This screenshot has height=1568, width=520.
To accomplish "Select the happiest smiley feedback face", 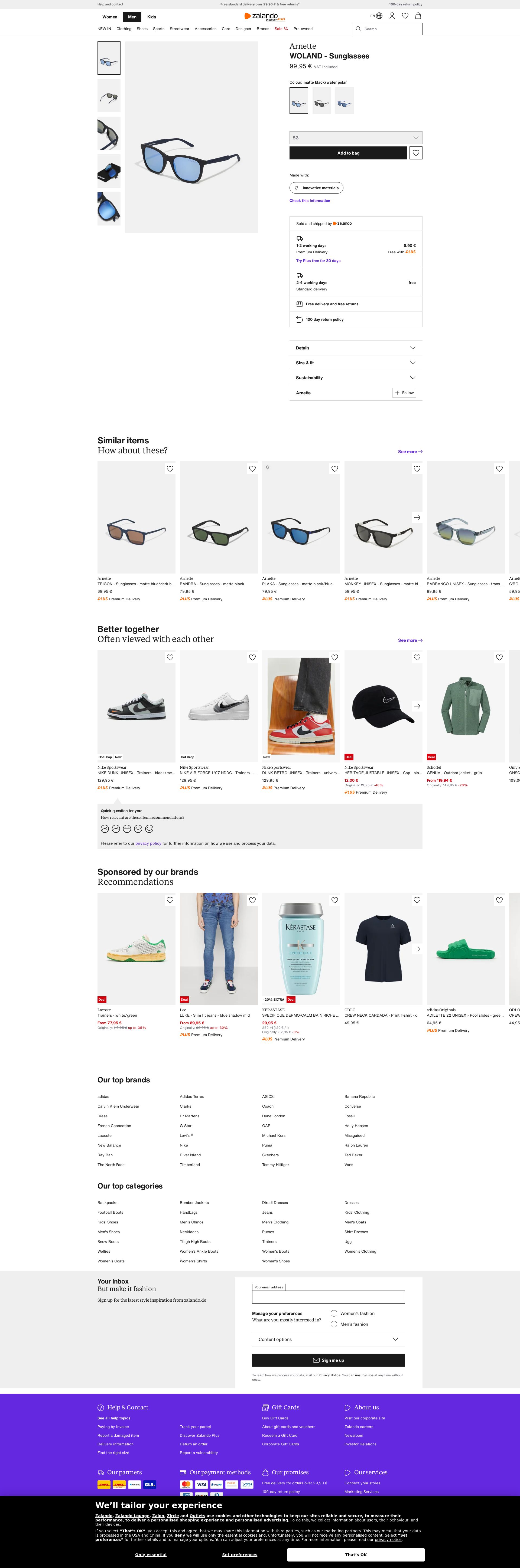I will coord(149,829).
